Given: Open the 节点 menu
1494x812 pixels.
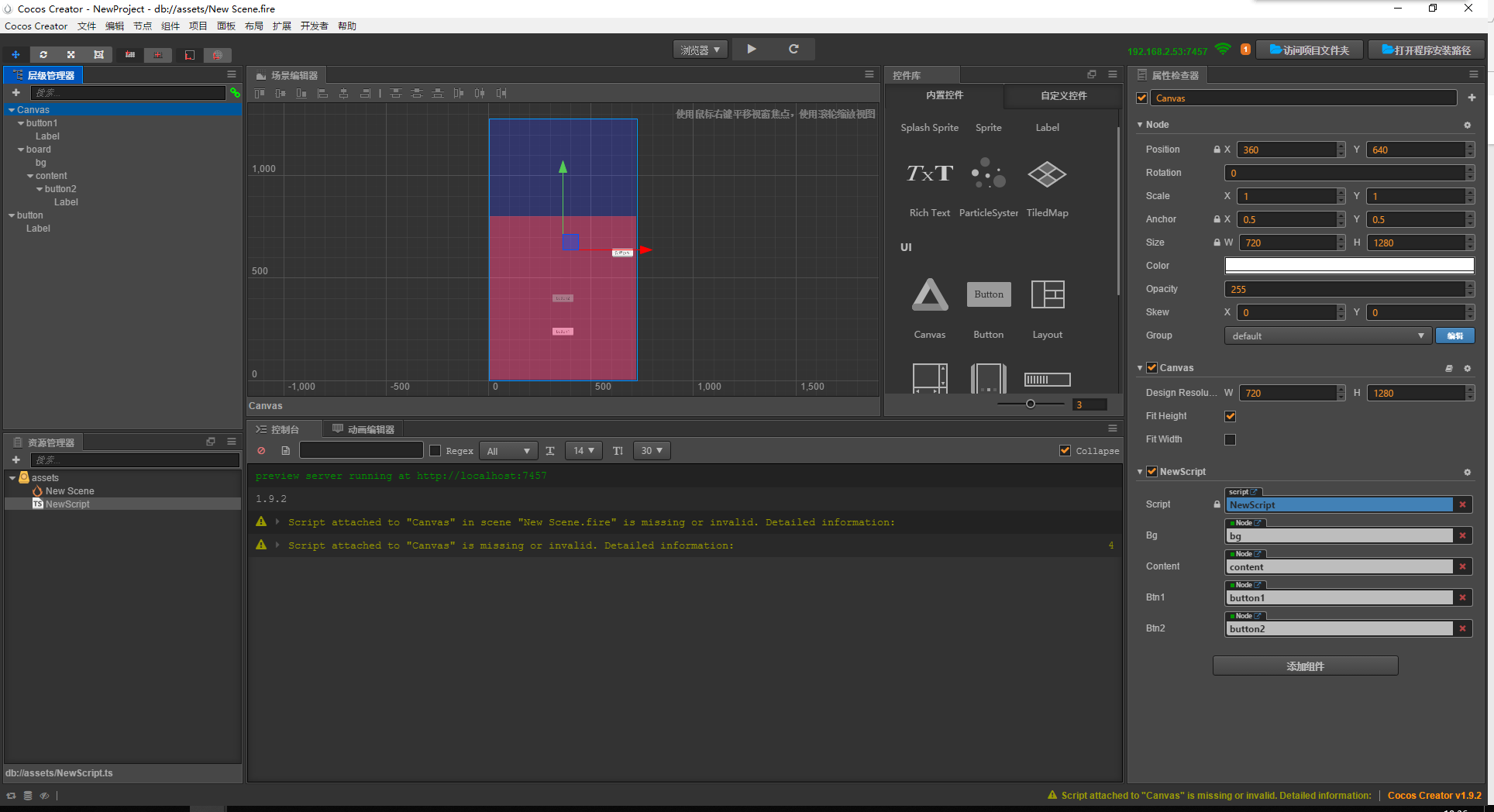Looking at the screenshot, I should pyautogui.click(x=143, y=26).
